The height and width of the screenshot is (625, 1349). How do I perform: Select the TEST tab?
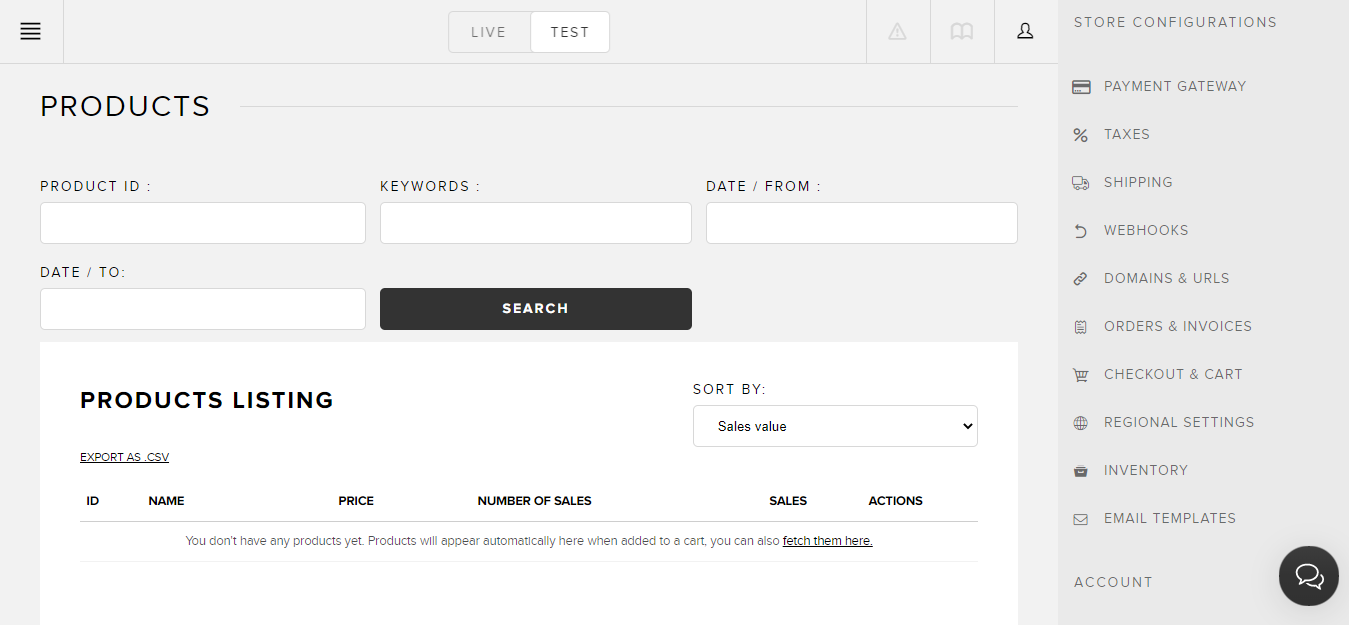click(x=569, y=31)
